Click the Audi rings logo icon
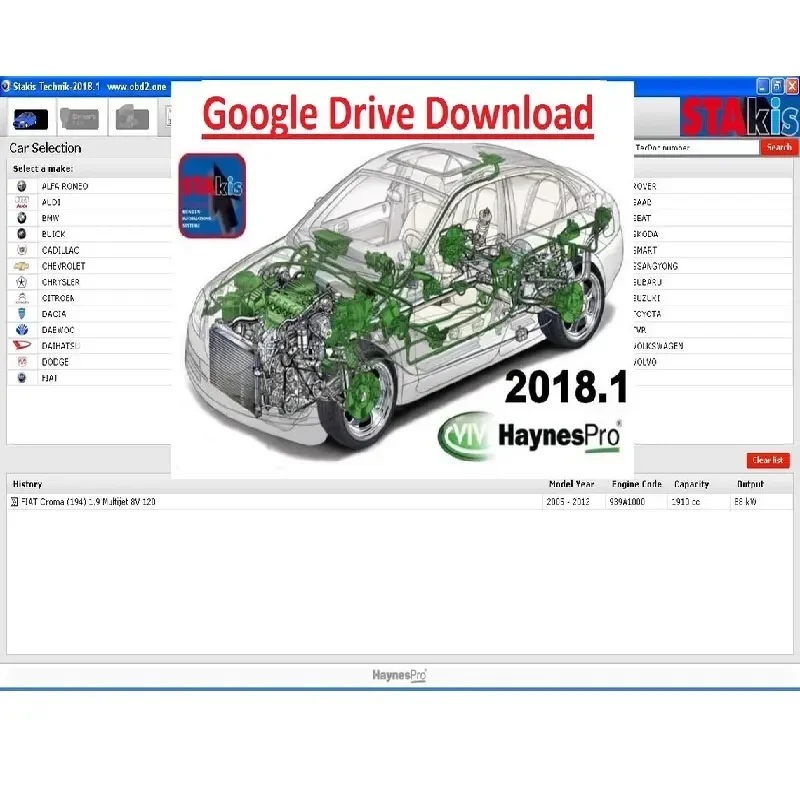The height and width of the screenshot is (800, 800). coord(21,202)
